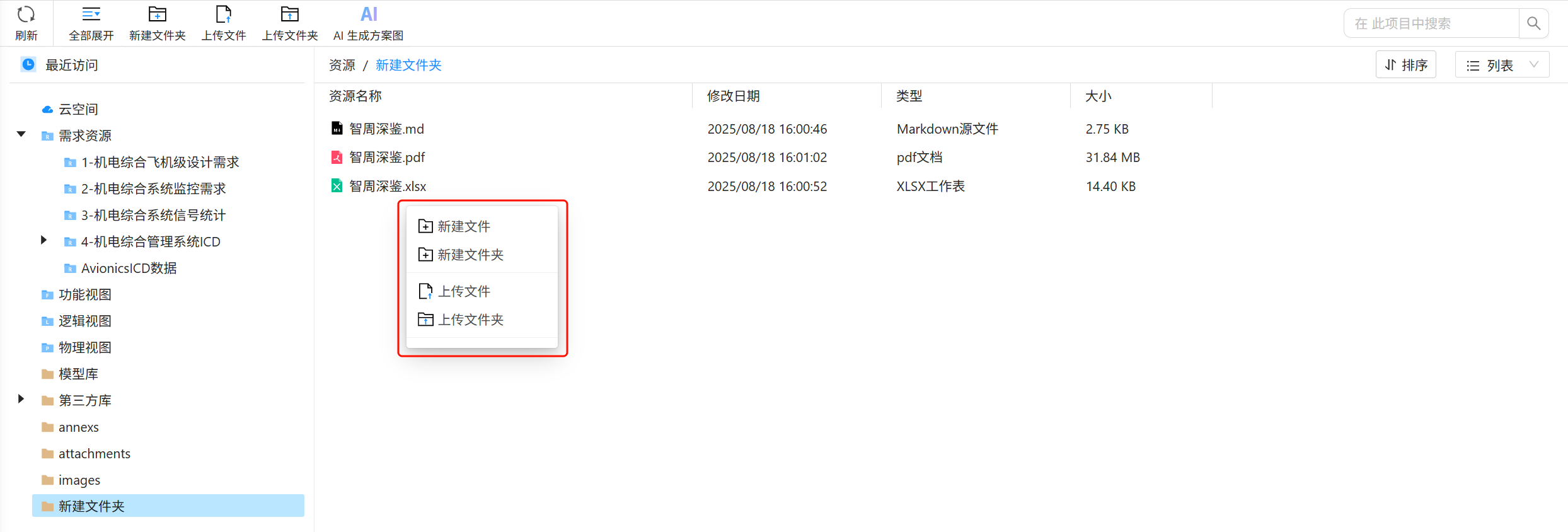Click the folder icon next to 模型库
This screenshot has height=532, width=1568.
coord(47,374)
